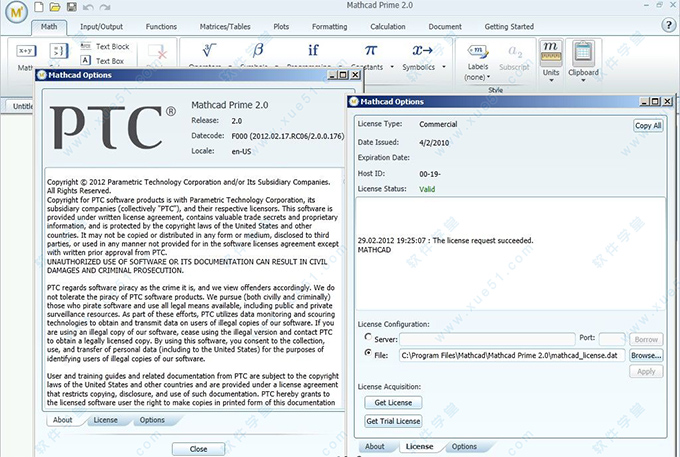Select License tab in left Options window
The height and width of the screenshot is (457, 680).
point(105,420)
